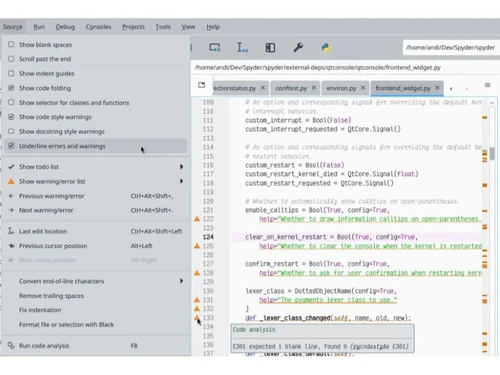Open preferences with the wrench icon
The width and height of the screenshot is (500, 375).
pos(298,48)
